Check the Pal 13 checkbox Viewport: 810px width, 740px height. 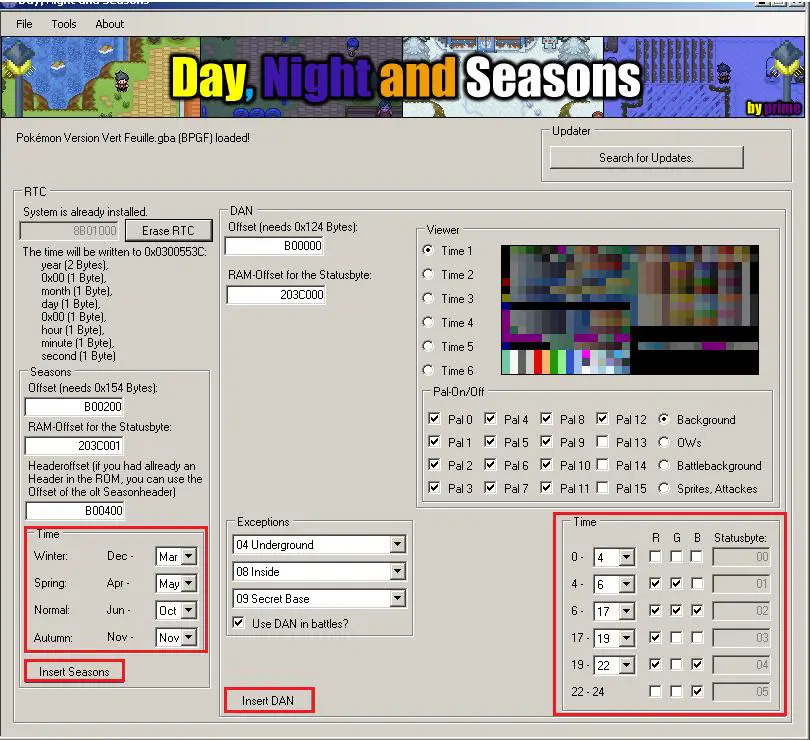point(602,441)
